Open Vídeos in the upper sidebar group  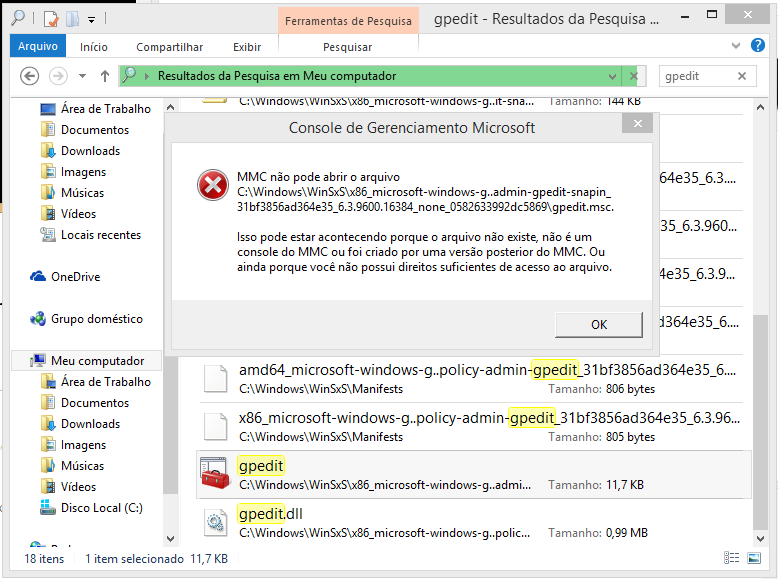pos(78,214)
